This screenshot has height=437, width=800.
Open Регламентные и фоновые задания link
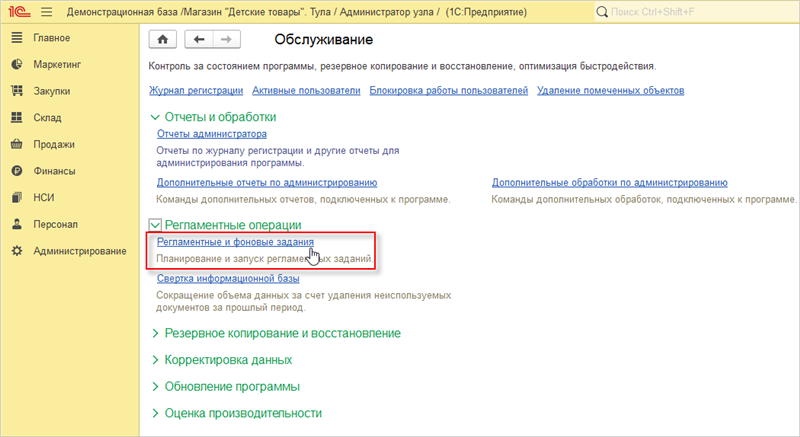pos(235,242)
